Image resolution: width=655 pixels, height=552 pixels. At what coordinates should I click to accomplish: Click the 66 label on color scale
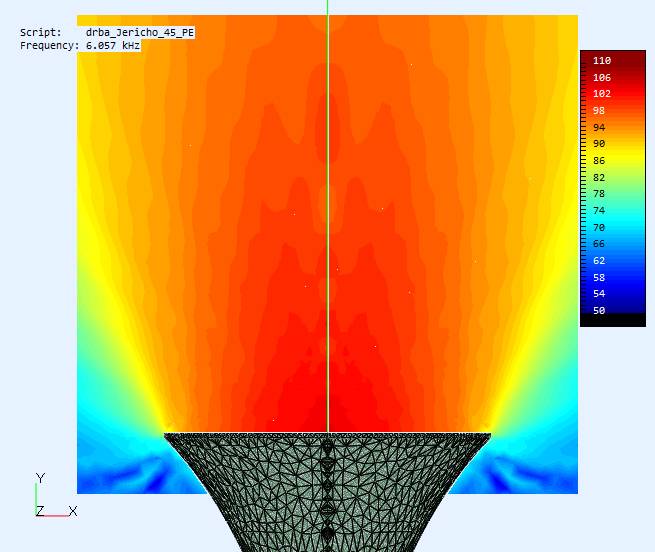coord(599,244)
